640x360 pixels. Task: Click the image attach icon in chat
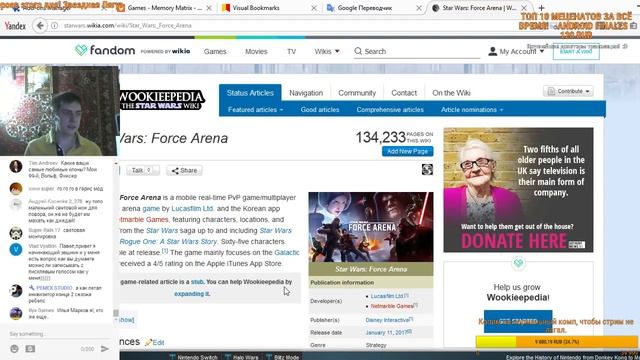tap(30, 349)
